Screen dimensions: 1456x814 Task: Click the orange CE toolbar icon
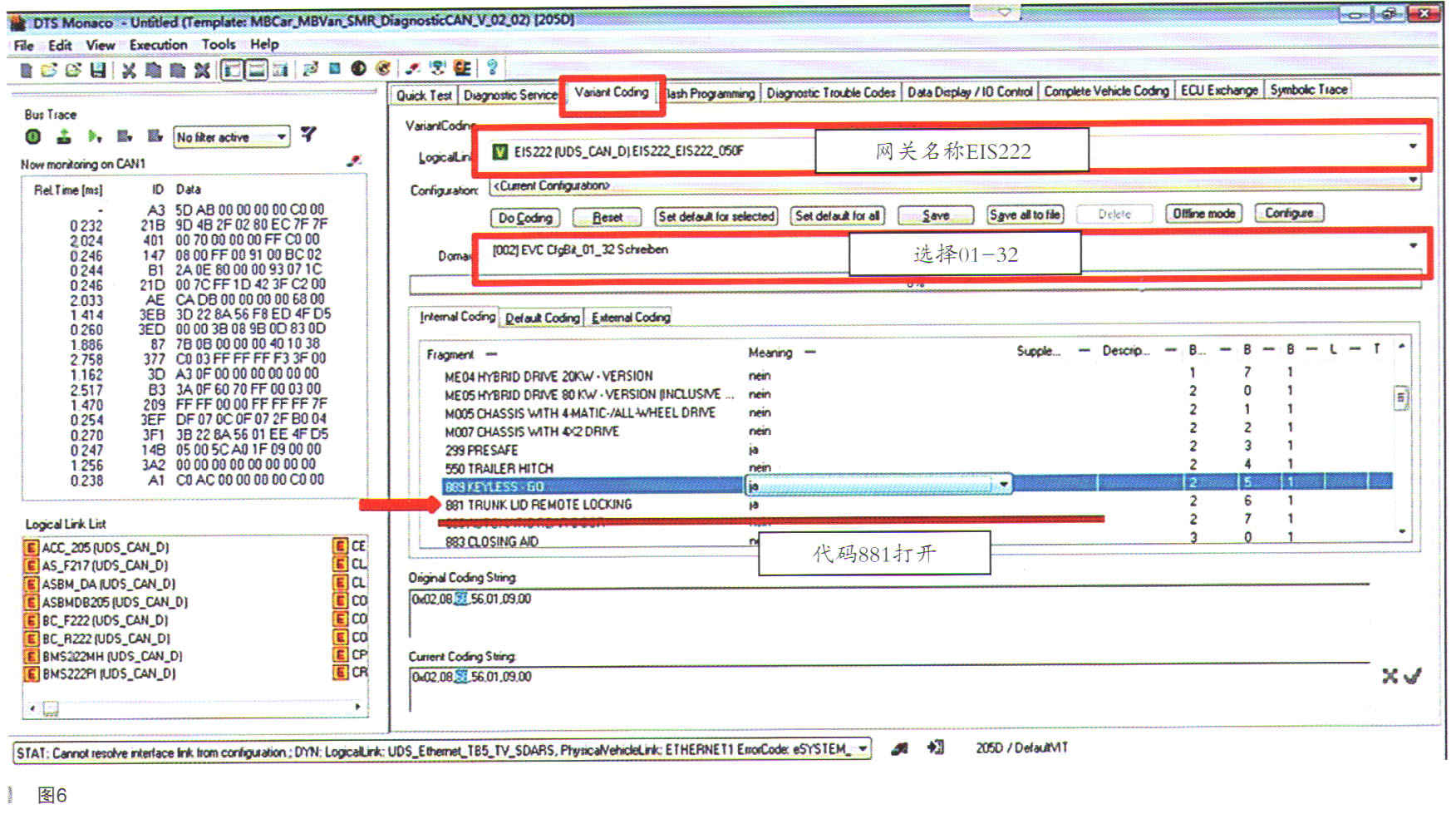[463, 68]
